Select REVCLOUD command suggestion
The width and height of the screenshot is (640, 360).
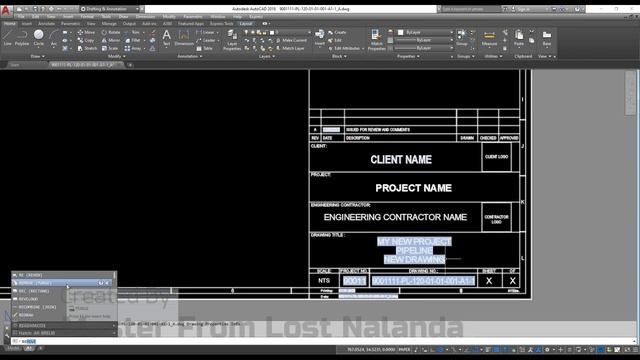[39, 299]
